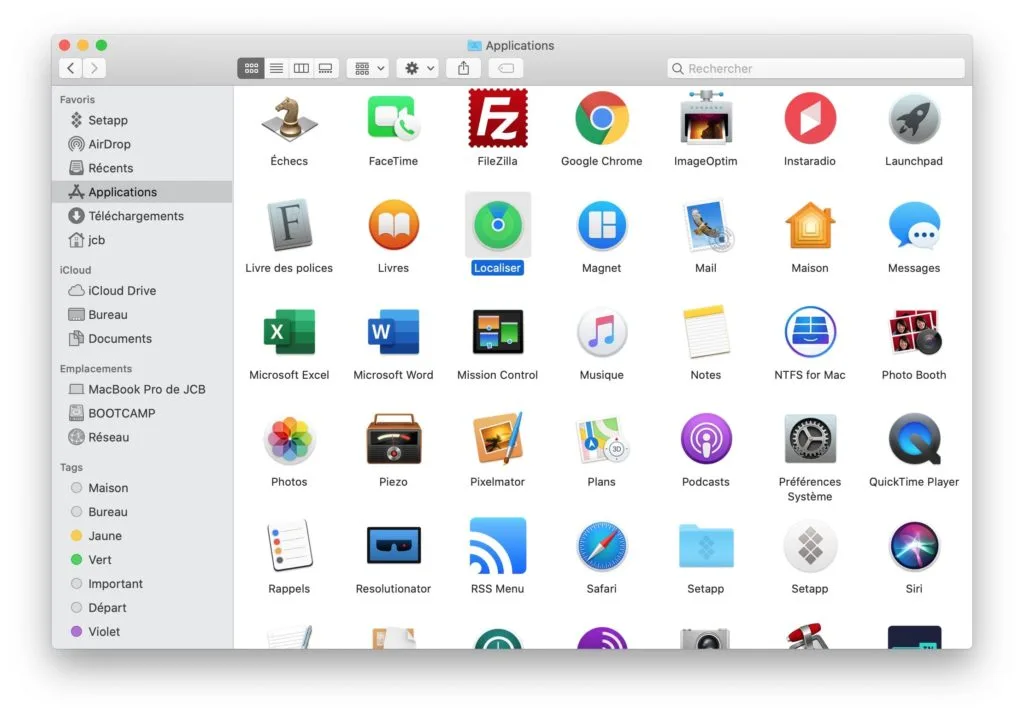The height and width of the screenshot is (717, 1024).
Task: Select the Google Chrome icon
Action: coord(601,118)
